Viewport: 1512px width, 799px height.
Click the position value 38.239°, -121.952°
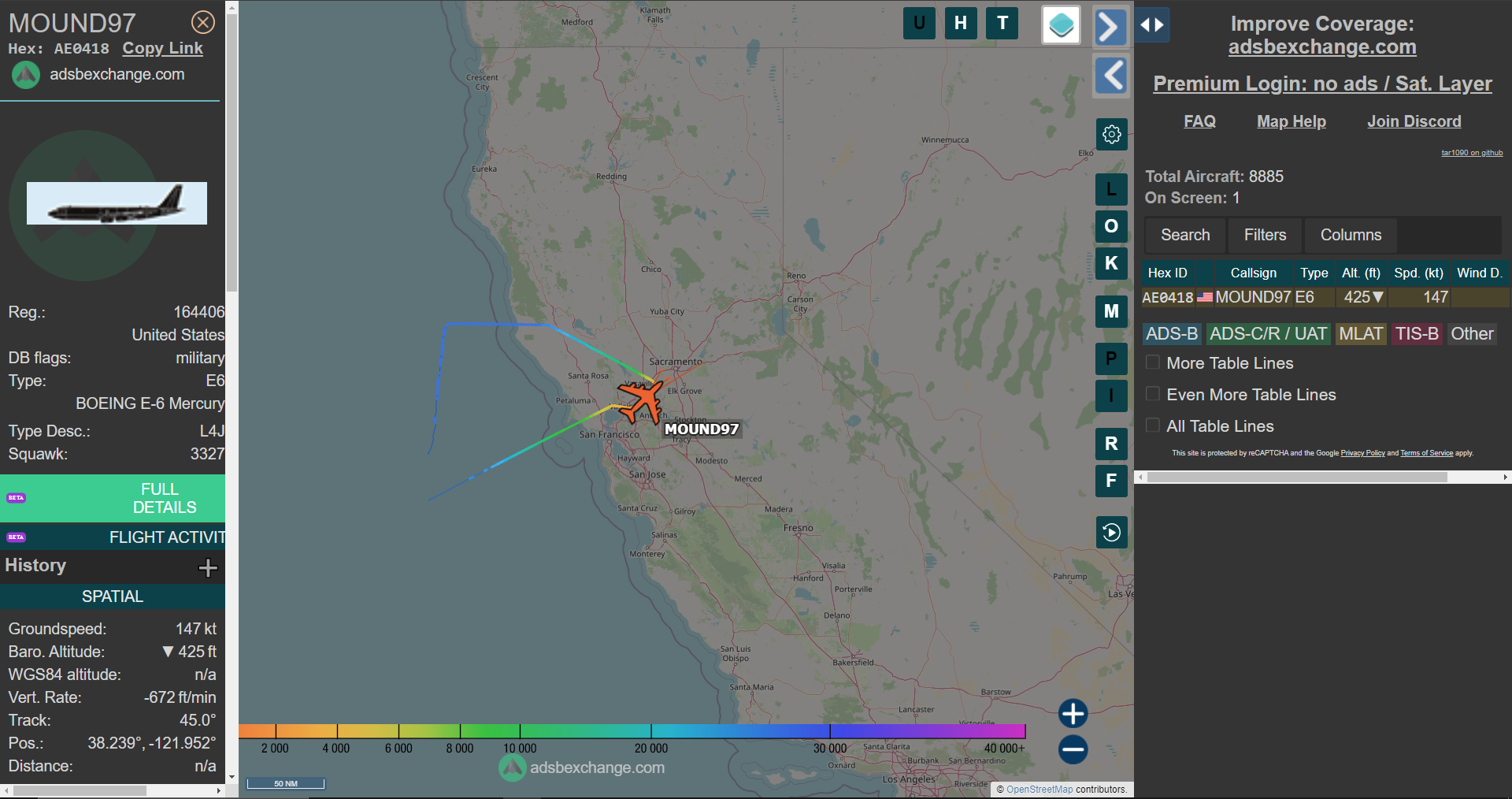[151, 743]
